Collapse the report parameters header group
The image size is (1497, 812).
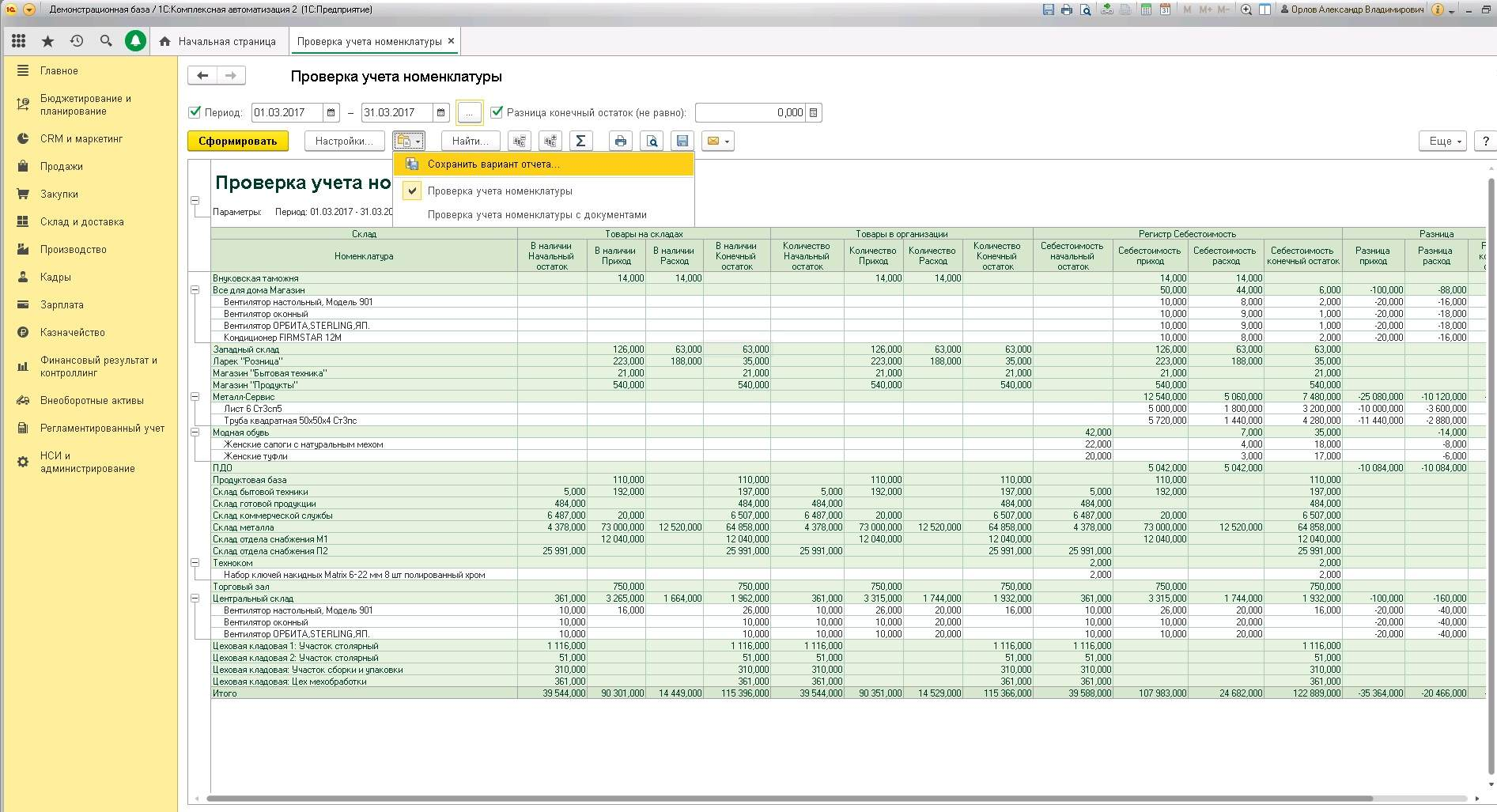click(x=195, y=200)
